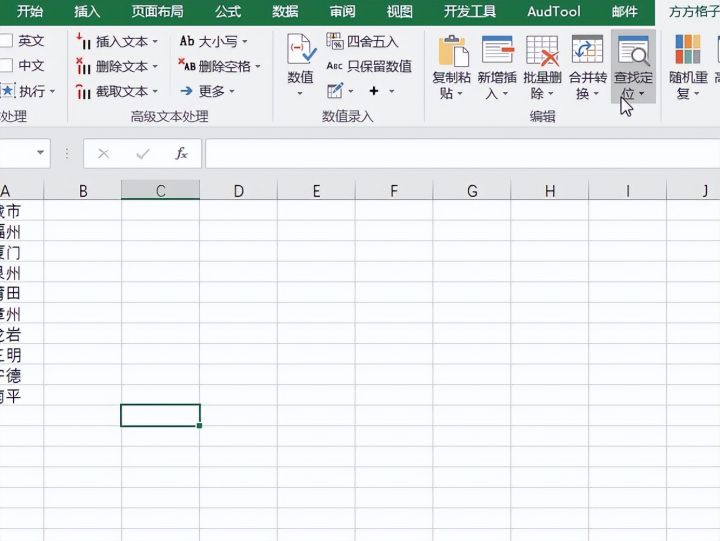Click inside the formula bar input
Viewport: 720px width, 541px height.
pyautogui.click(x=462, y=153)
